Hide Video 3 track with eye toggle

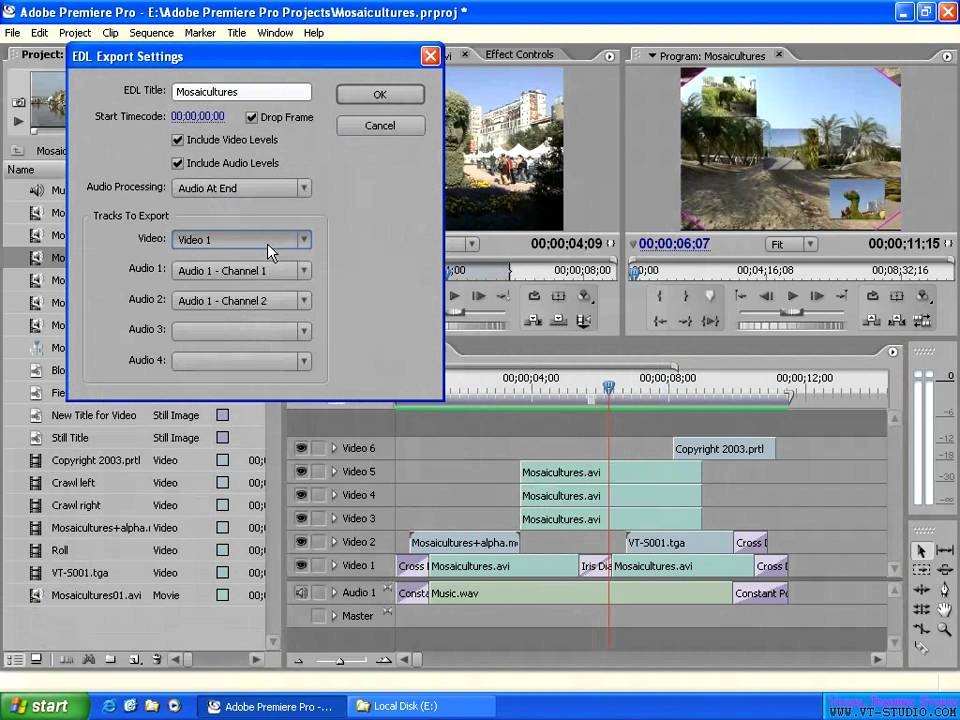click(301, 518)
